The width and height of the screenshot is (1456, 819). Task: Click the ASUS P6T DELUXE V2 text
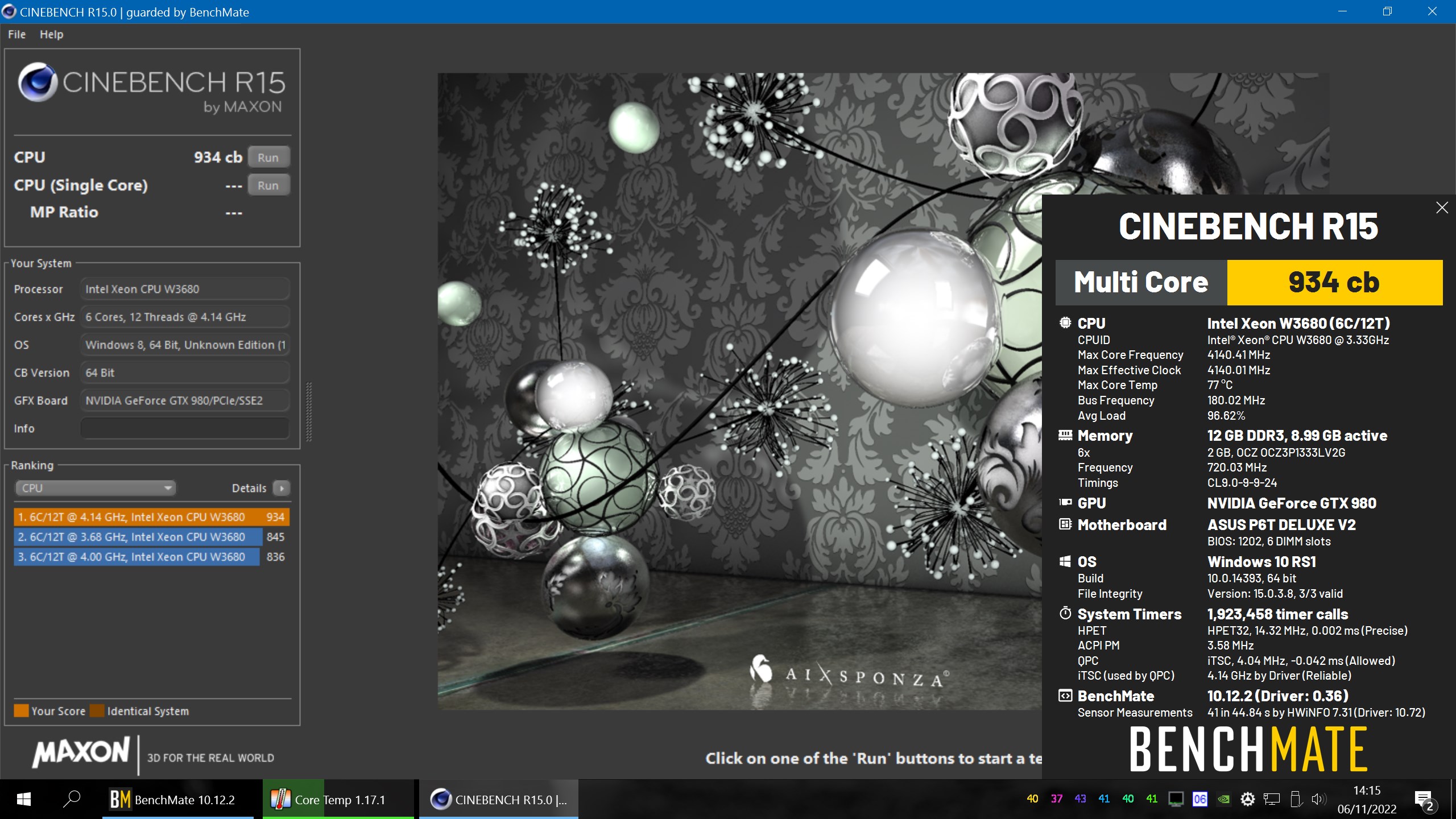(x=1281, y=525)
